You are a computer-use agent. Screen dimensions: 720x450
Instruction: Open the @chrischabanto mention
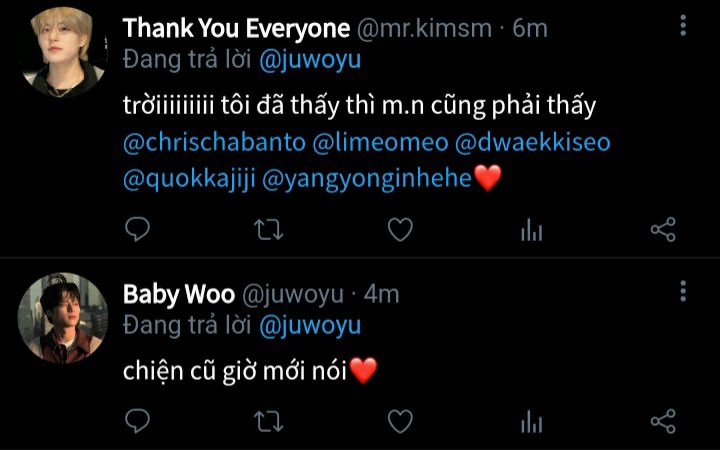[x=214, y=142]
